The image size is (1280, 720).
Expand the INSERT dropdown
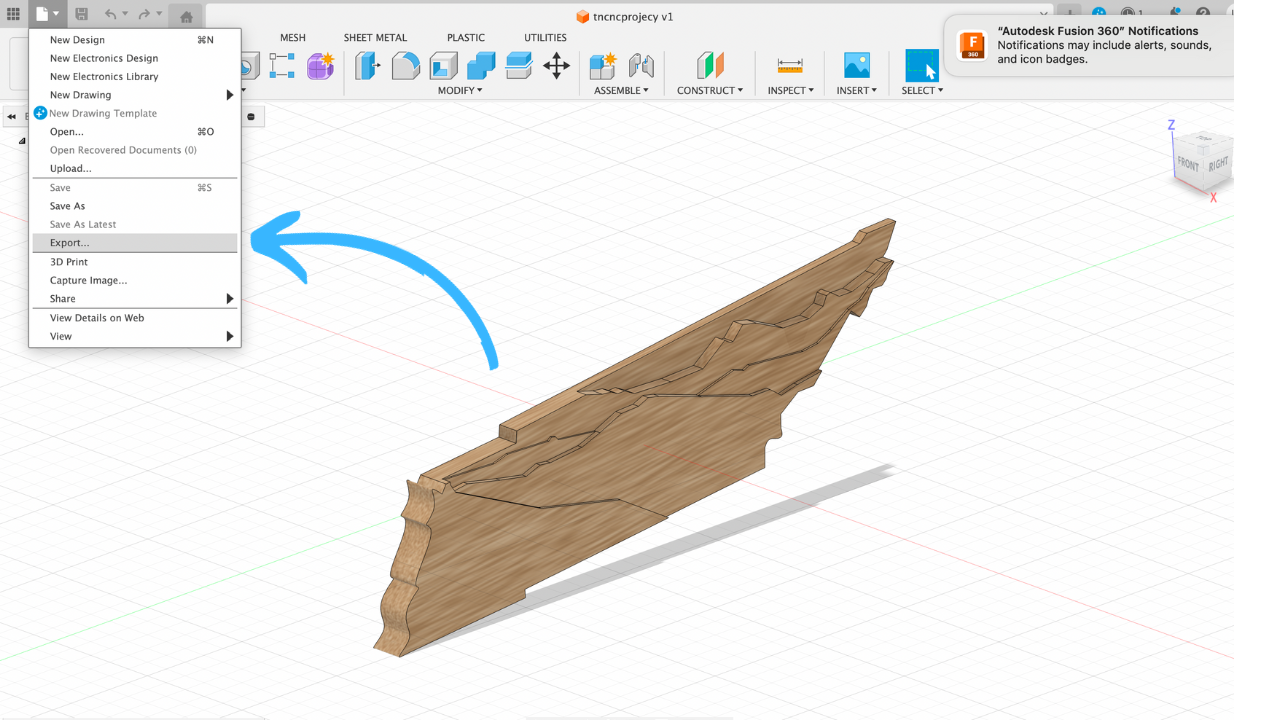point(857,90)
